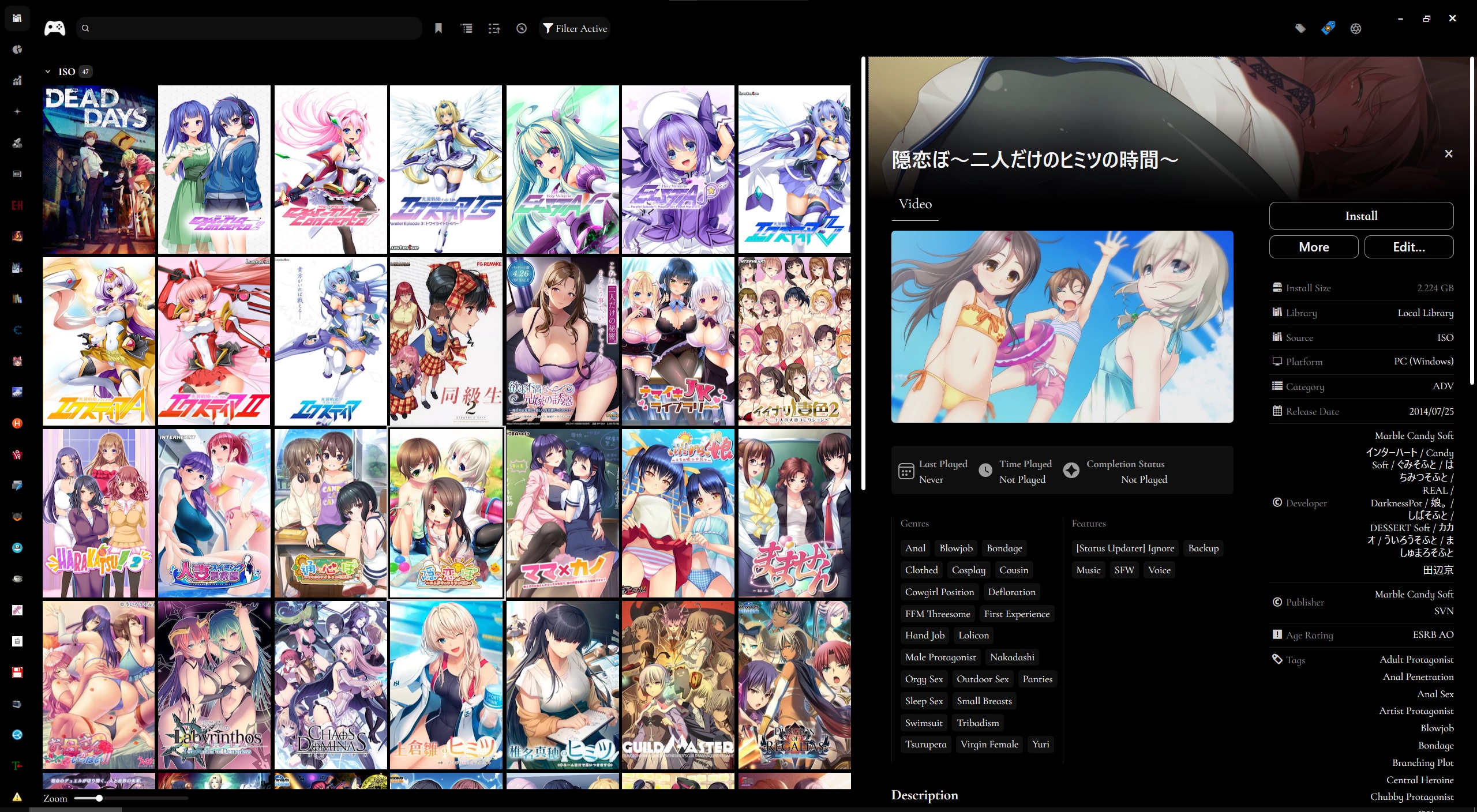
Task: Click the bookmark icon in toolbar
Action: (x=438, y=28)
